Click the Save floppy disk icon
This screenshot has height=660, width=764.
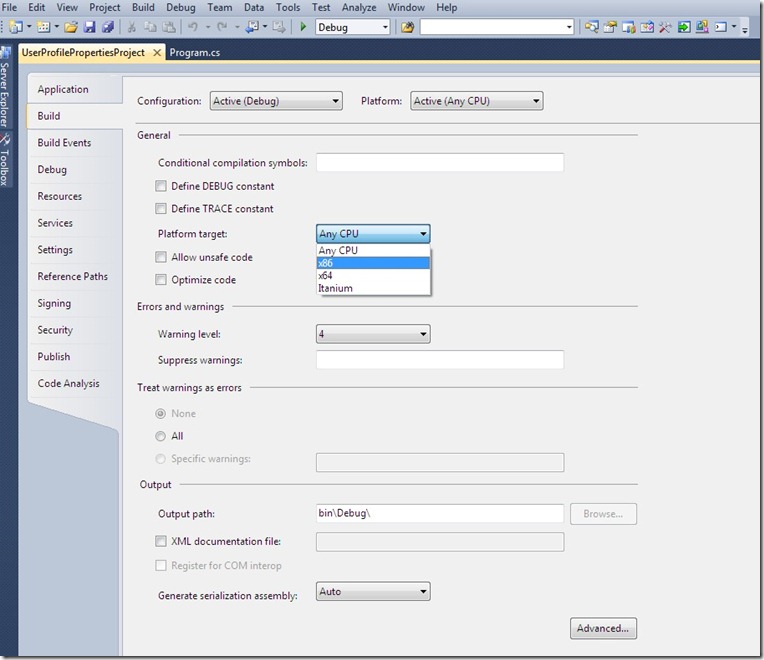[x=90, y=27]
